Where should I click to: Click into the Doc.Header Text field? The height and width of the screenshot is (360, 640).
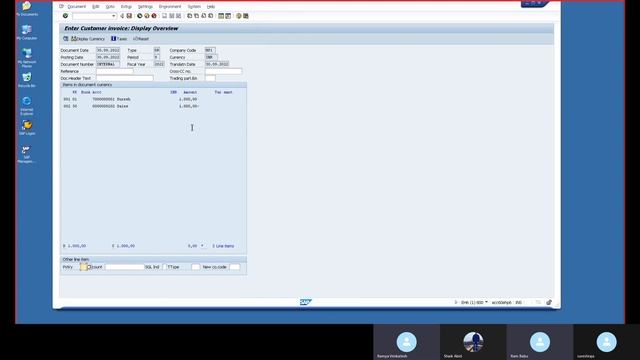tap(125, 78)
